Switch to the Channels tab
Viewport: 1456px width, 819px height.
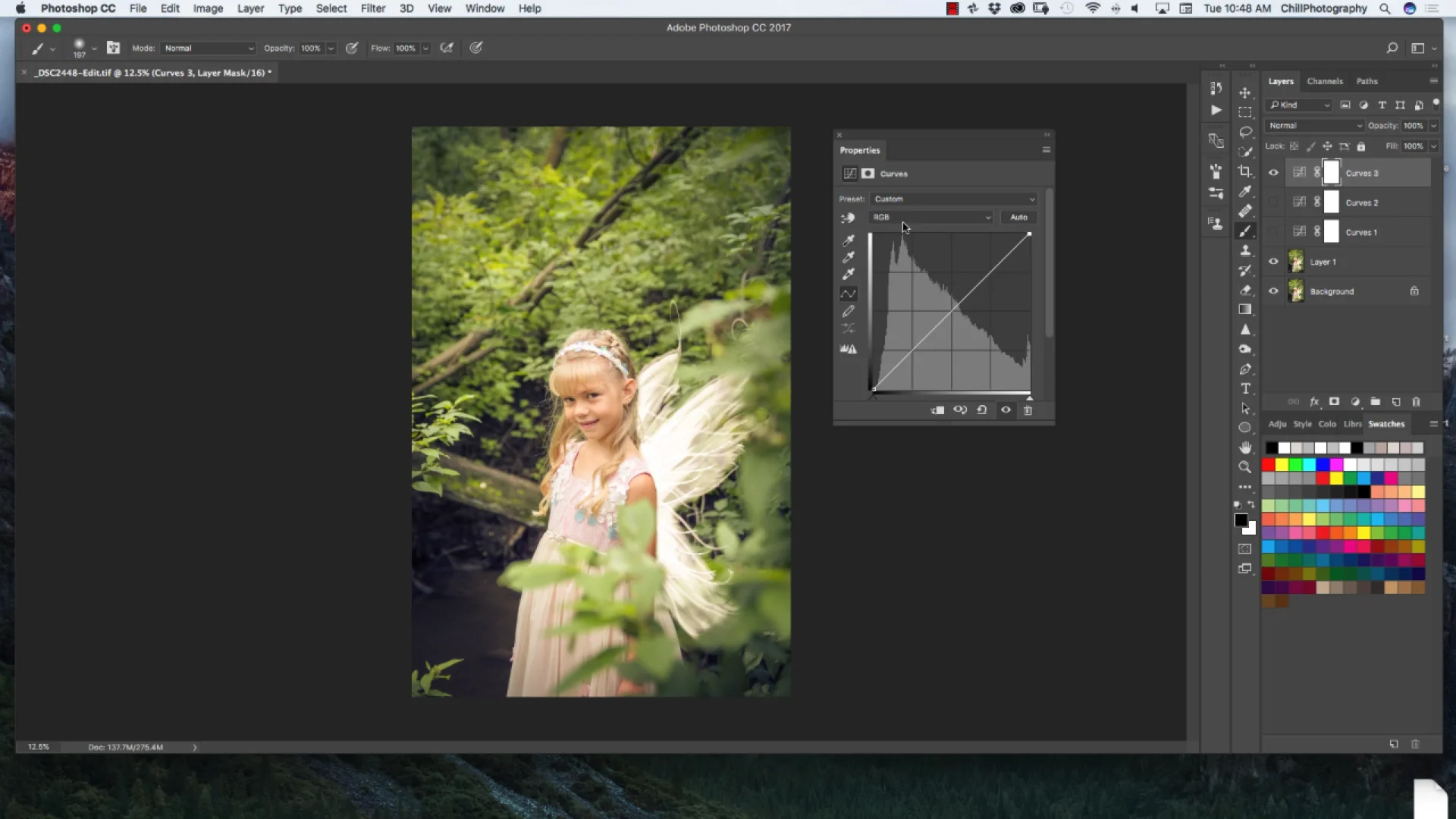tap(1326, 81)
